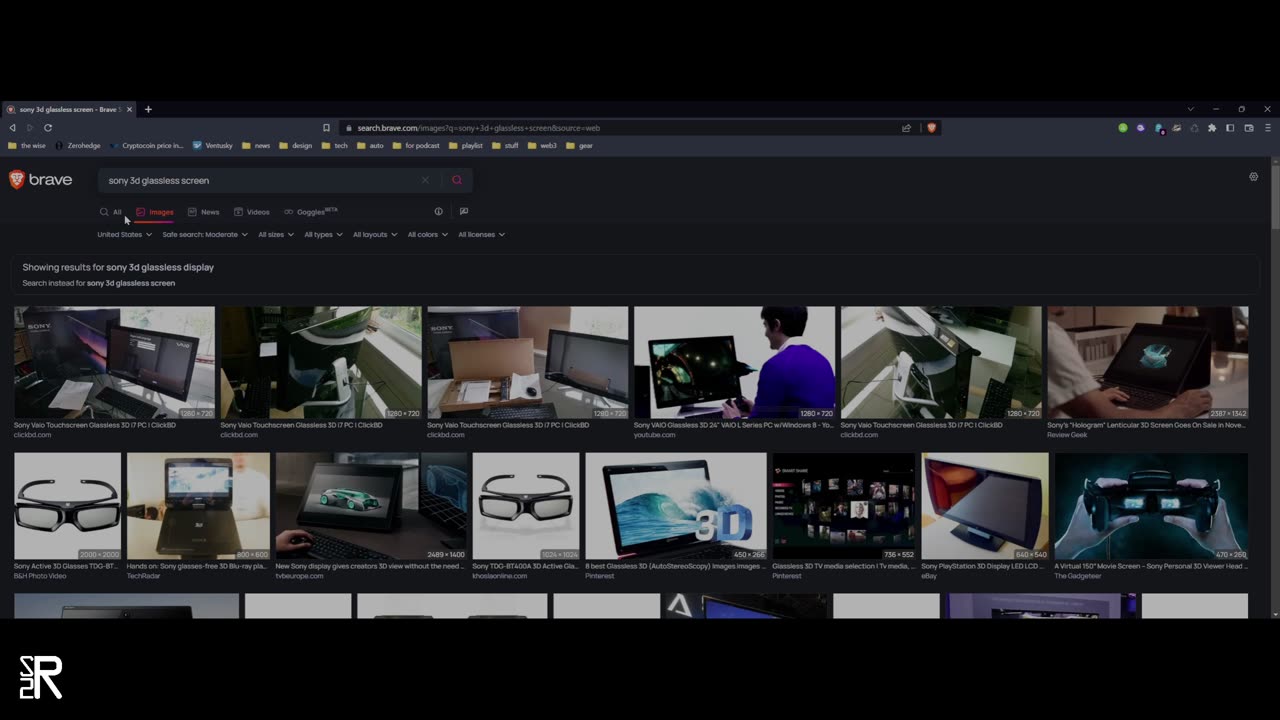Image resolution: width=1280 pixels, height=720 pixels.
Task: Expand the United States region dropdown
Action: 124,235
